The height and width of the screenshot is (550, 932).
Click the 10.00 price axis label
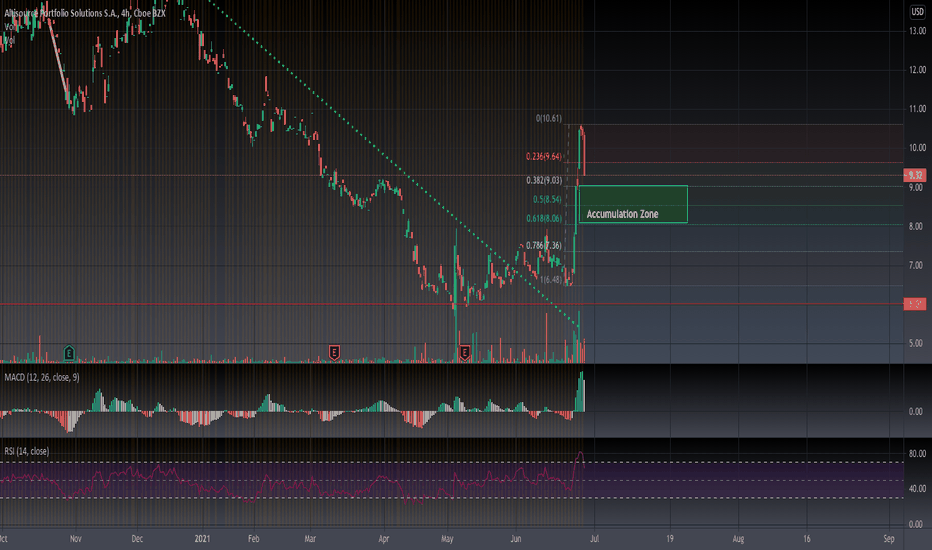coord(917,148)
